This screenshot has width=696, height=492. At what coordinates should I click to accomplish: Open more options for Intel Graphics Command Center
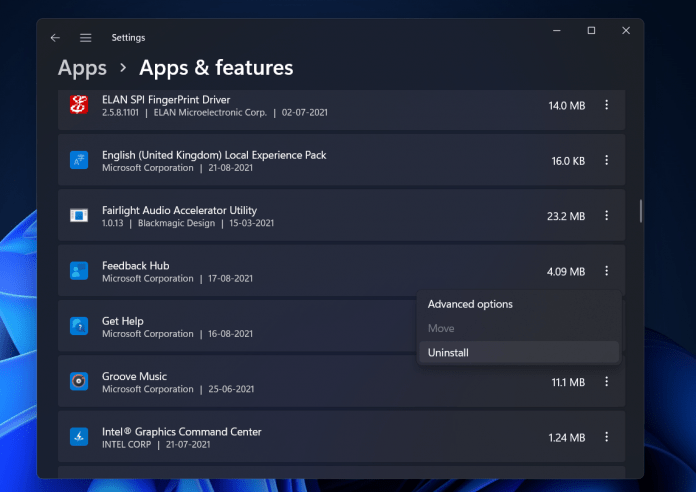click(x=606, y=437)
